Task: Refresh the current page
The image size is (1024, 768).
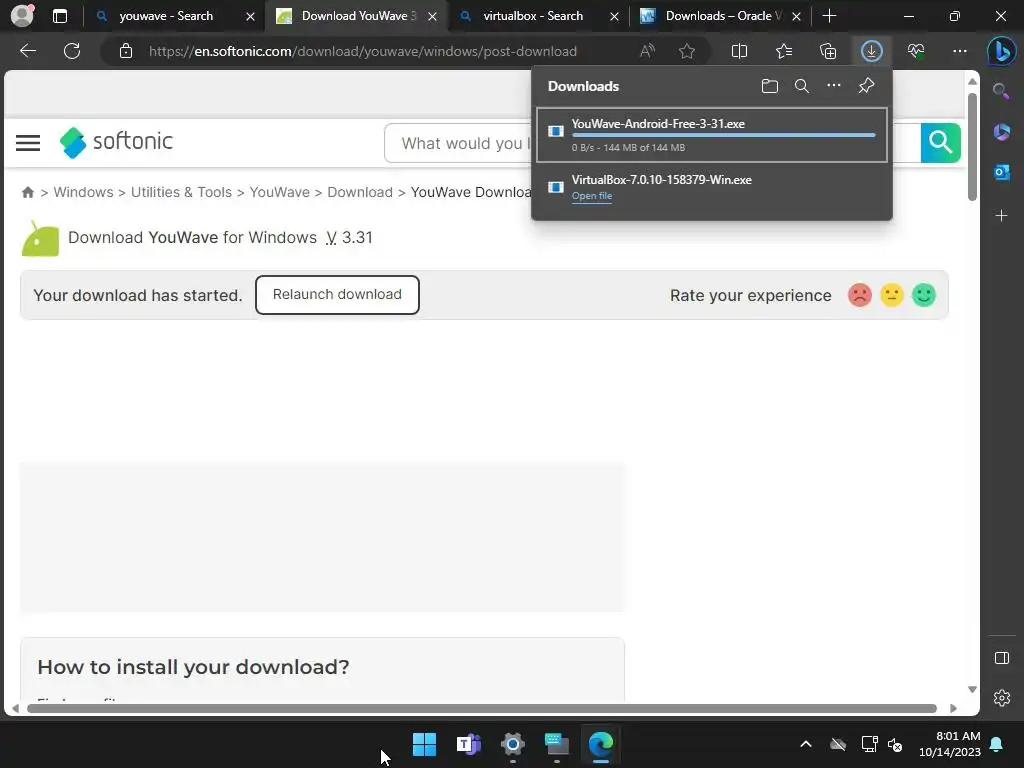Action: [x=72, y=51]
